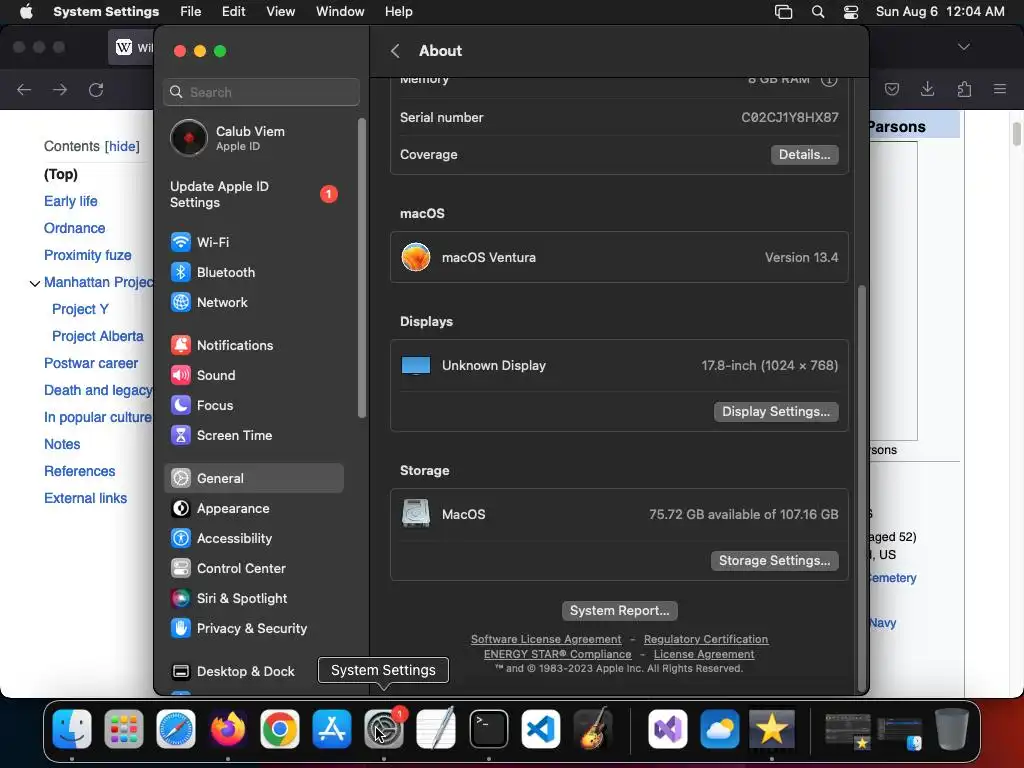Viewport: 1024px width, 768px height.
Task: Select Network in the sidebar
Action: 253,302
